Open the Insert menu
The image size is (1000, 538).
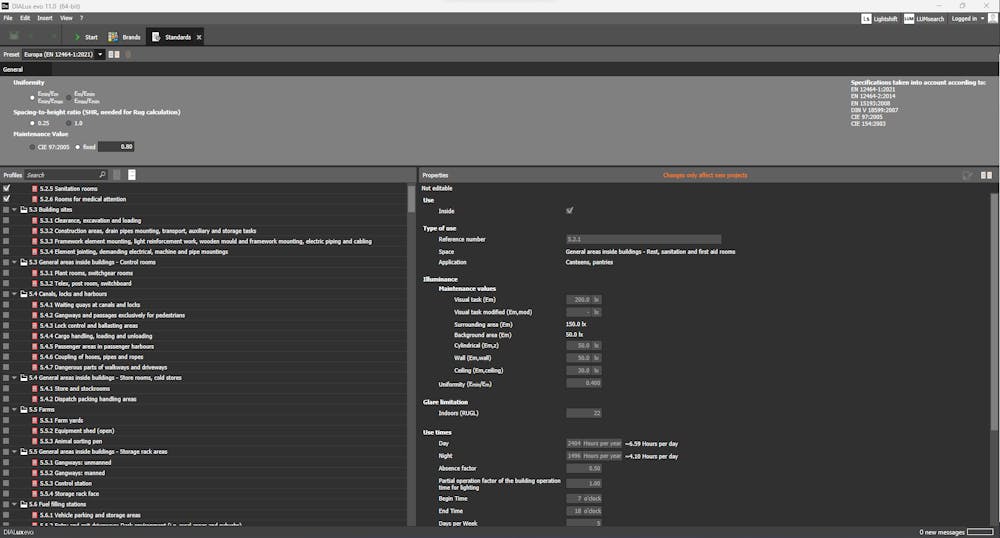coord(45,18)
